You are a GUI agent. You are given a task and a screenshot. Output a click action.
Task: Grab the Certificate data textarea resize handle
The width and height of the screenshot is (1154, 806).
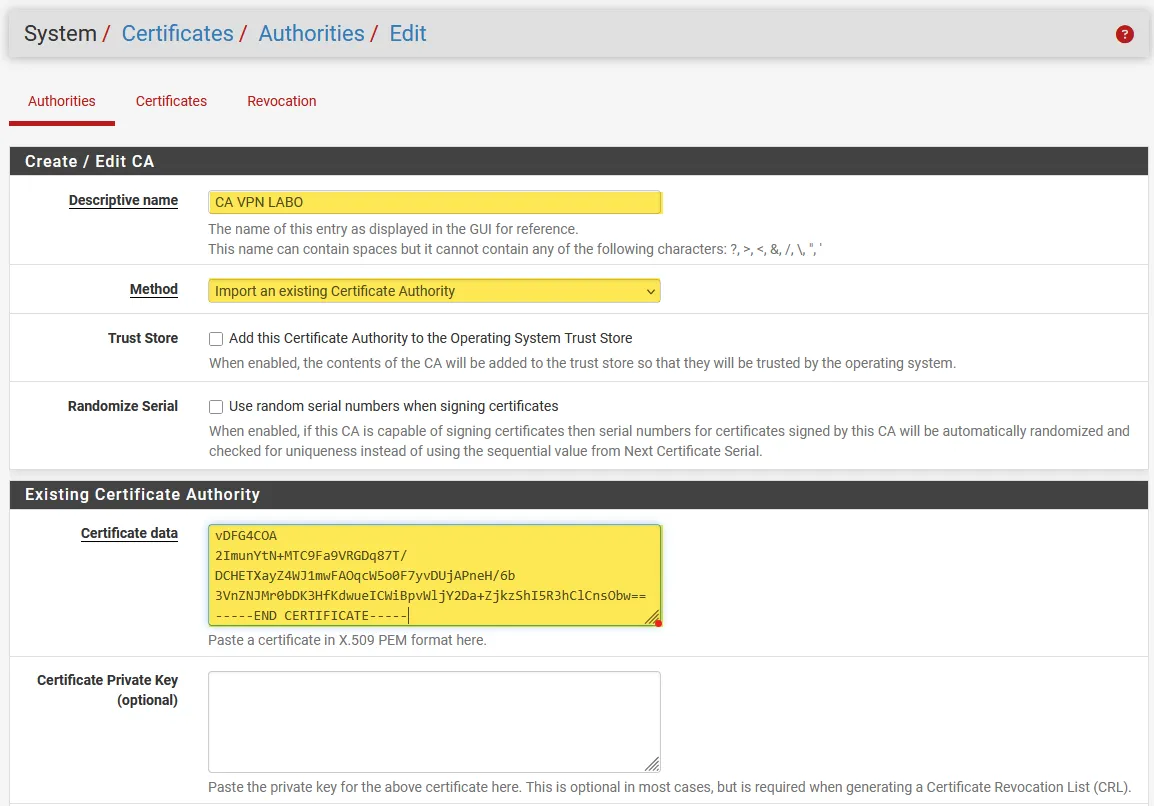click(x=652, y=617)
